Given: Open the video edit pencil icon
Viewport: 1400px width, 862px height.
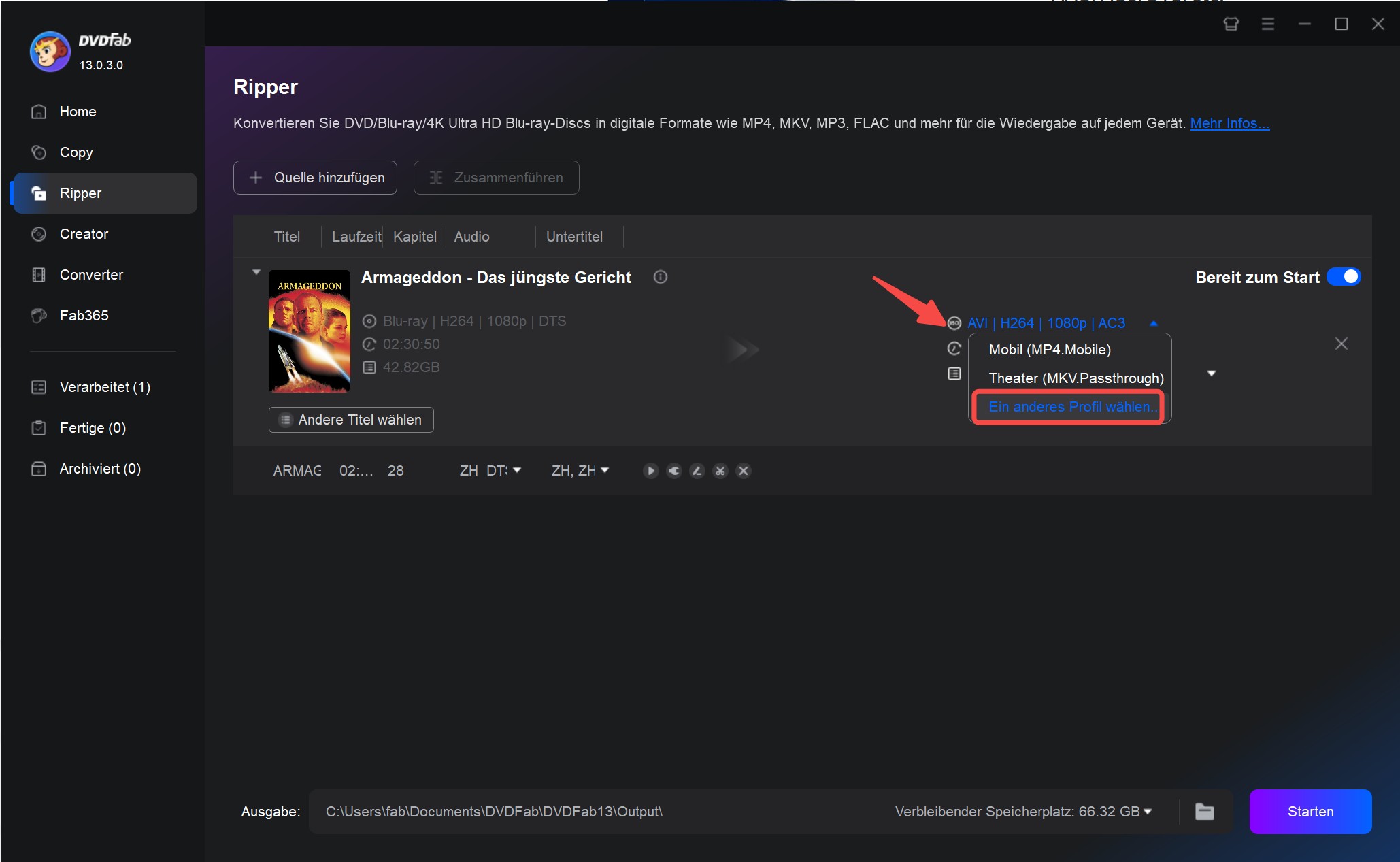Looking at the screenshot, I should [x=697, y=471].
